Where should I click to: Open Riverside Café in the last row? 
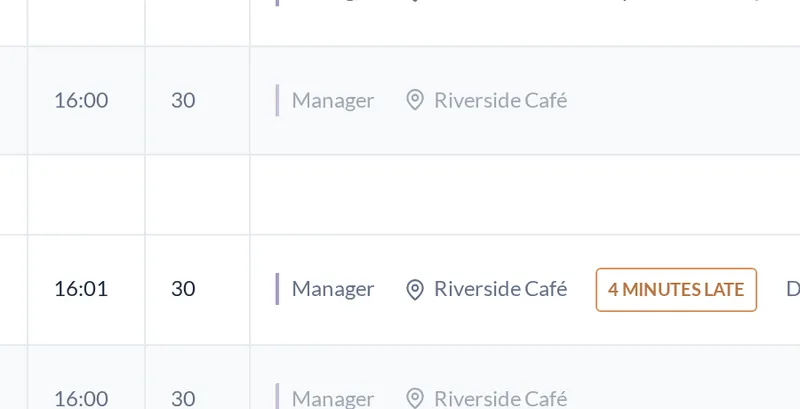coord(501,398)
